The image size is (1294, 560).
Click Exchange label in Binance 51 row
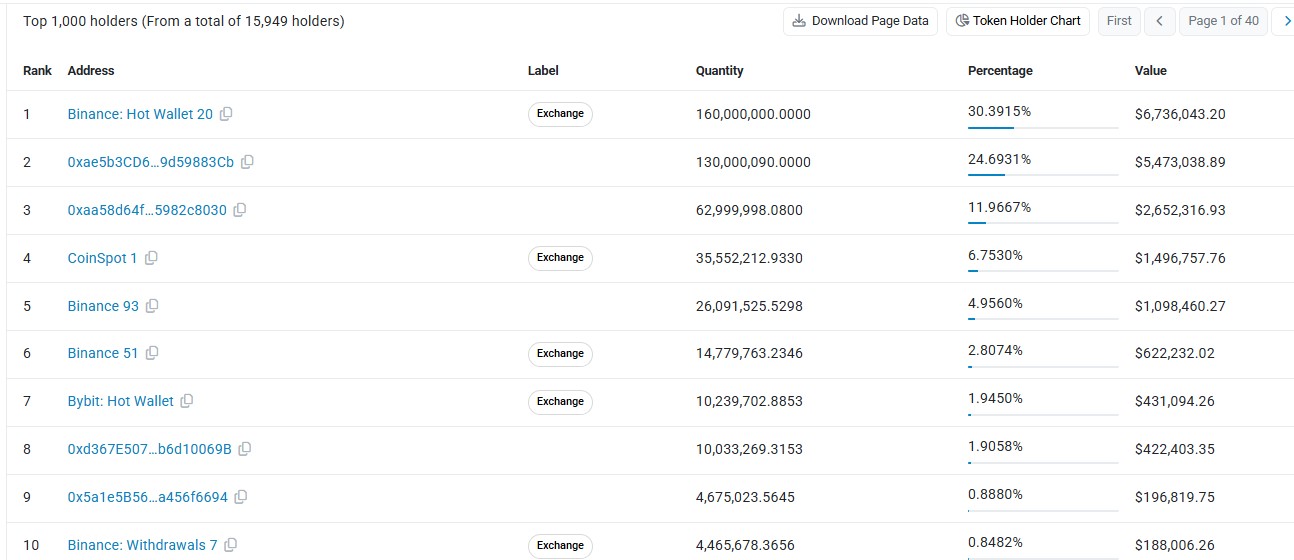pyautogui.click(x=560, y=353)
